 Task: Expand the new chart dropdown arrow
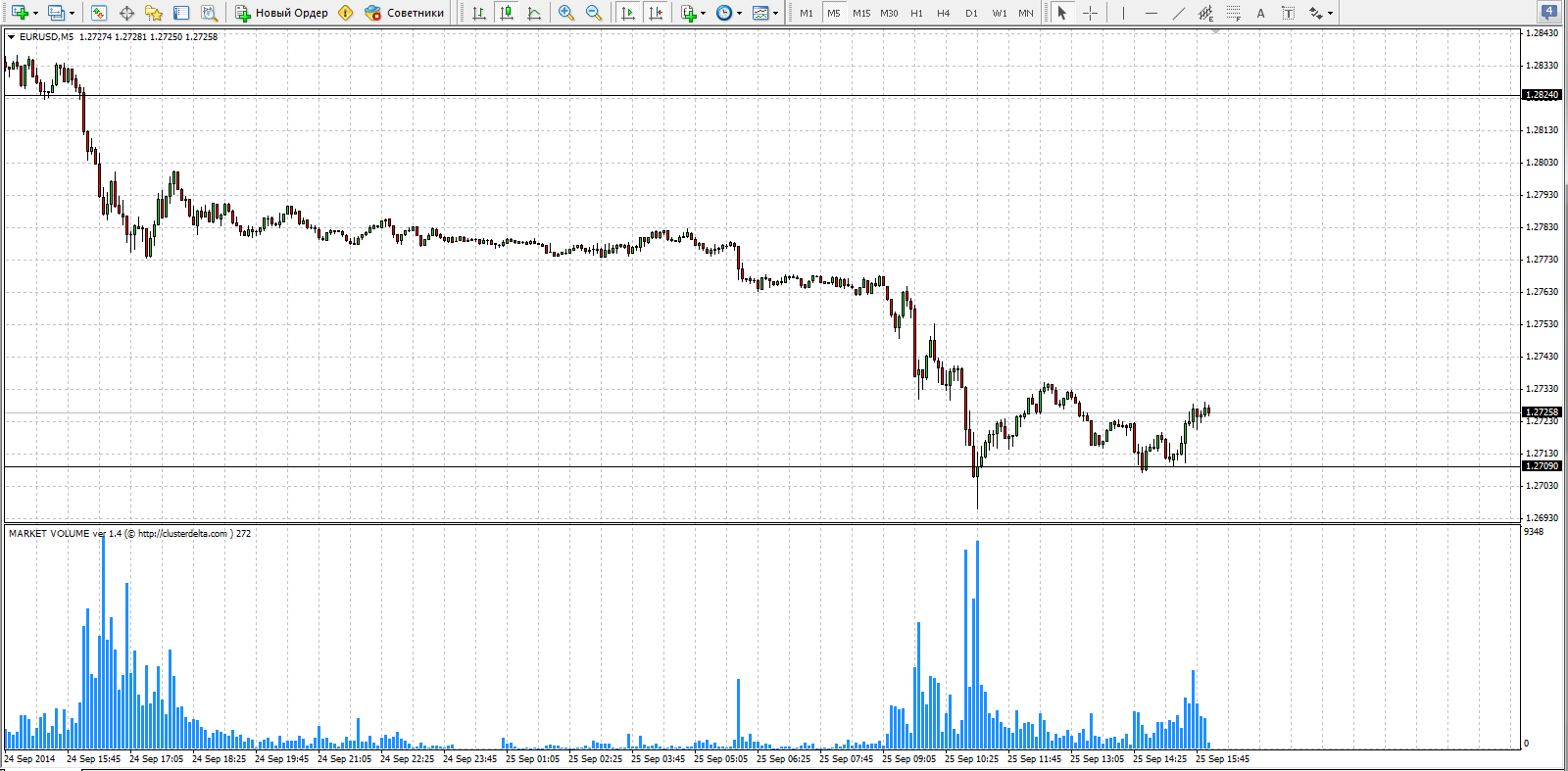(x=35, y=13)
